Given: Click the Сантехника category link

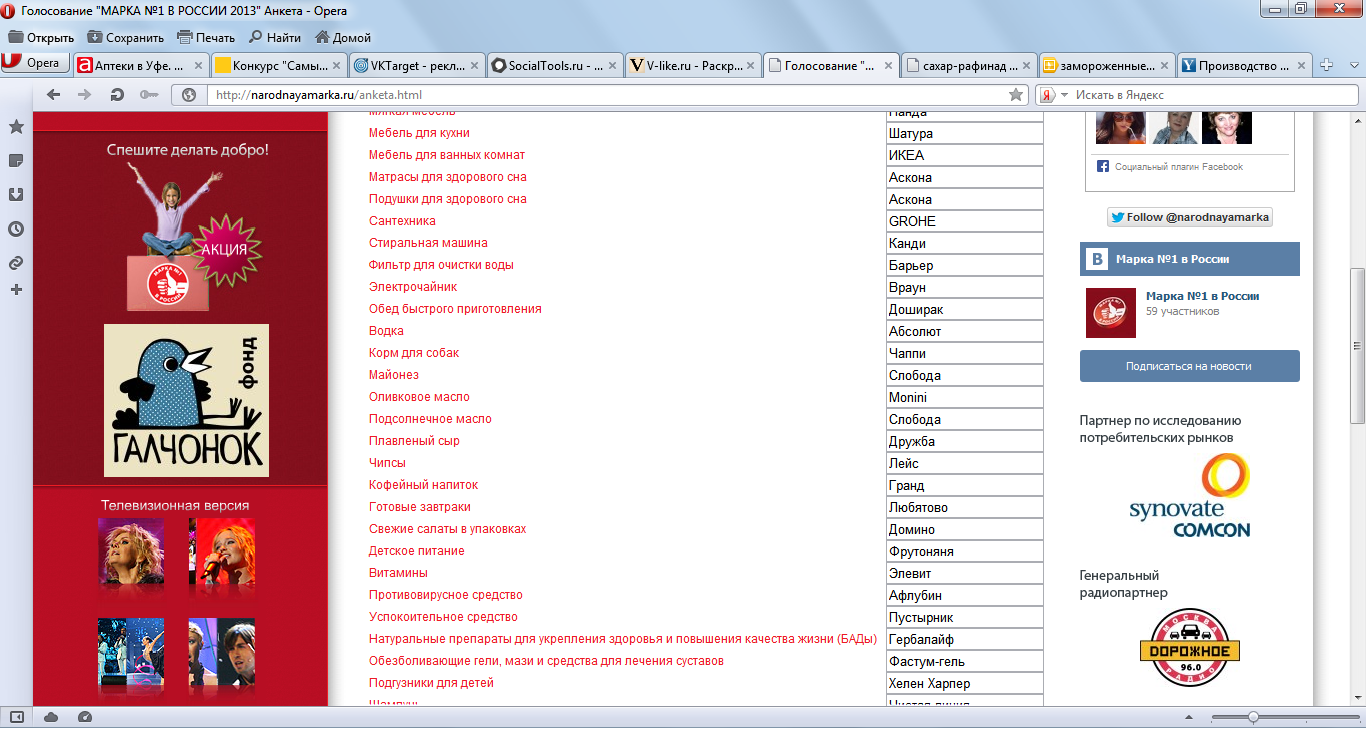Looking at the screenshot, I should coord(402,221).
